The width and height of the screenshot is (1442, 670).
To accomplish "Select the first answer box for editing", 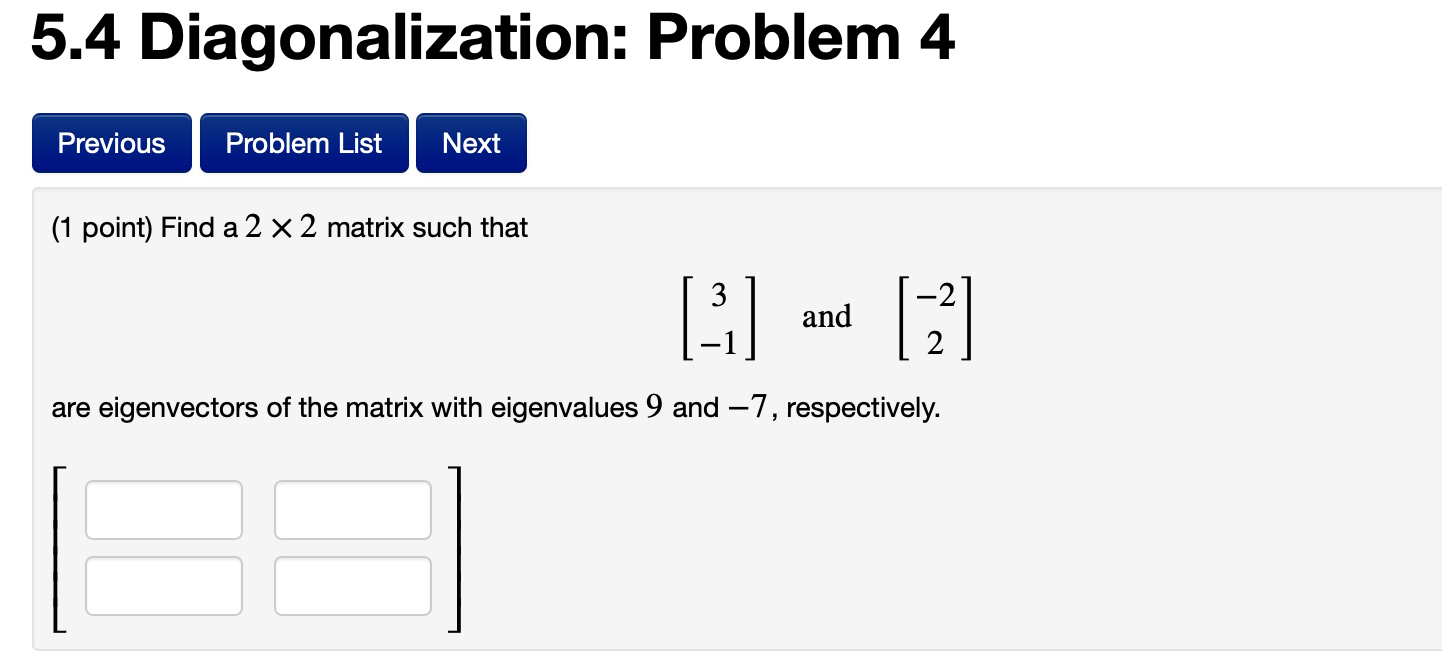I will [x=163, y=509].
